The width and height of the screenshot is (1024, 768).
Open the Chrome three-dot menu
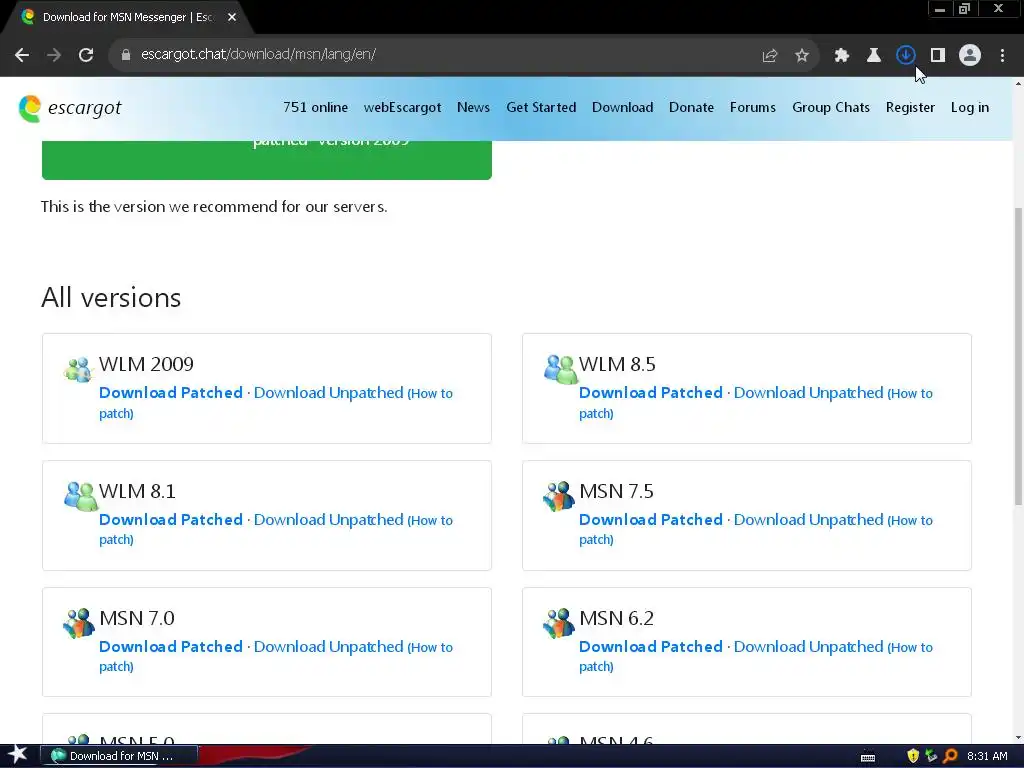[x=1002, y=56]
